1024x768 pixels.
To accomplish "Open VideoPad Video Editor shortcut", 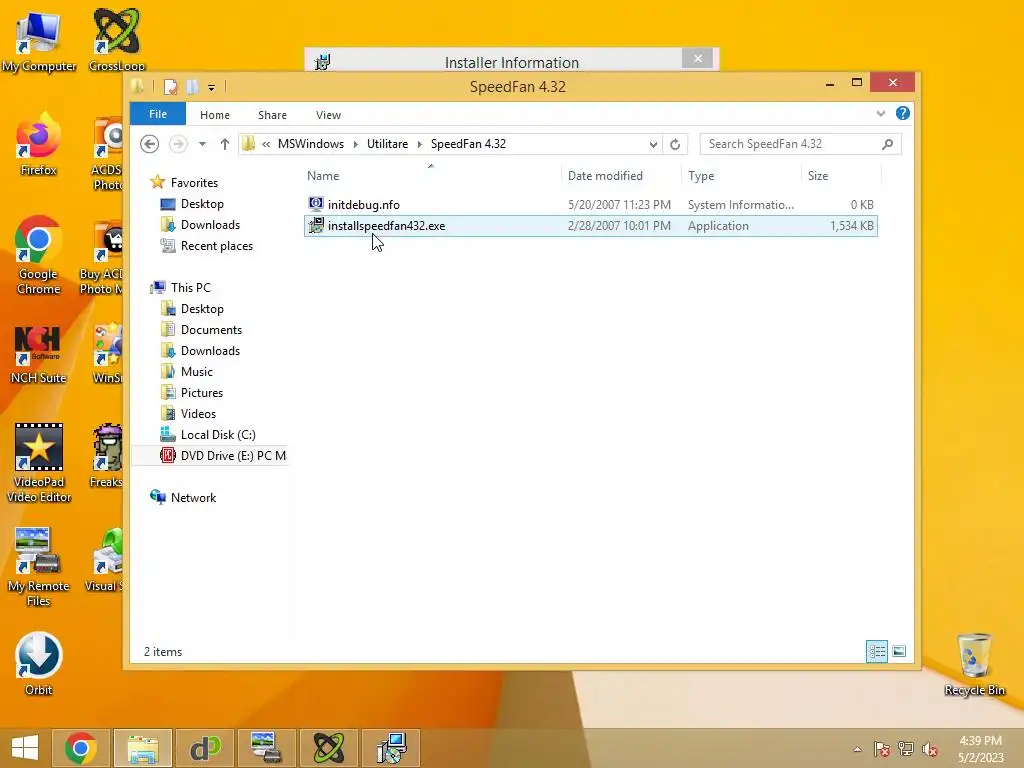I will [39, 463].
